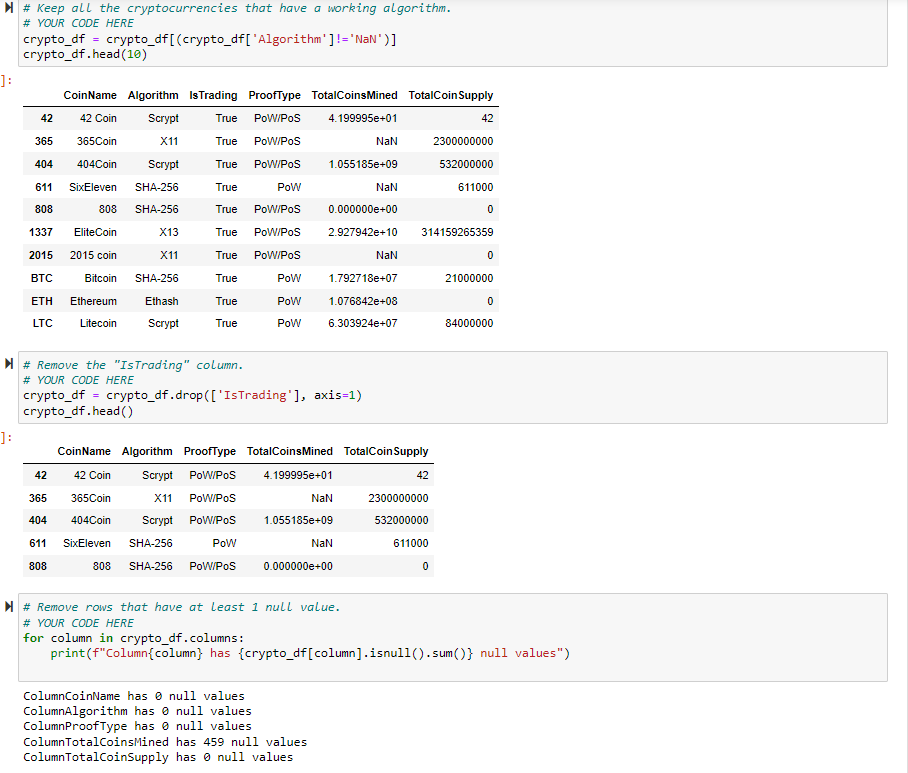The width and height of the screenshot is (908, 773).
Task: Run the 'Remove rows with null' cell
Action: click(x=9, y=606)
